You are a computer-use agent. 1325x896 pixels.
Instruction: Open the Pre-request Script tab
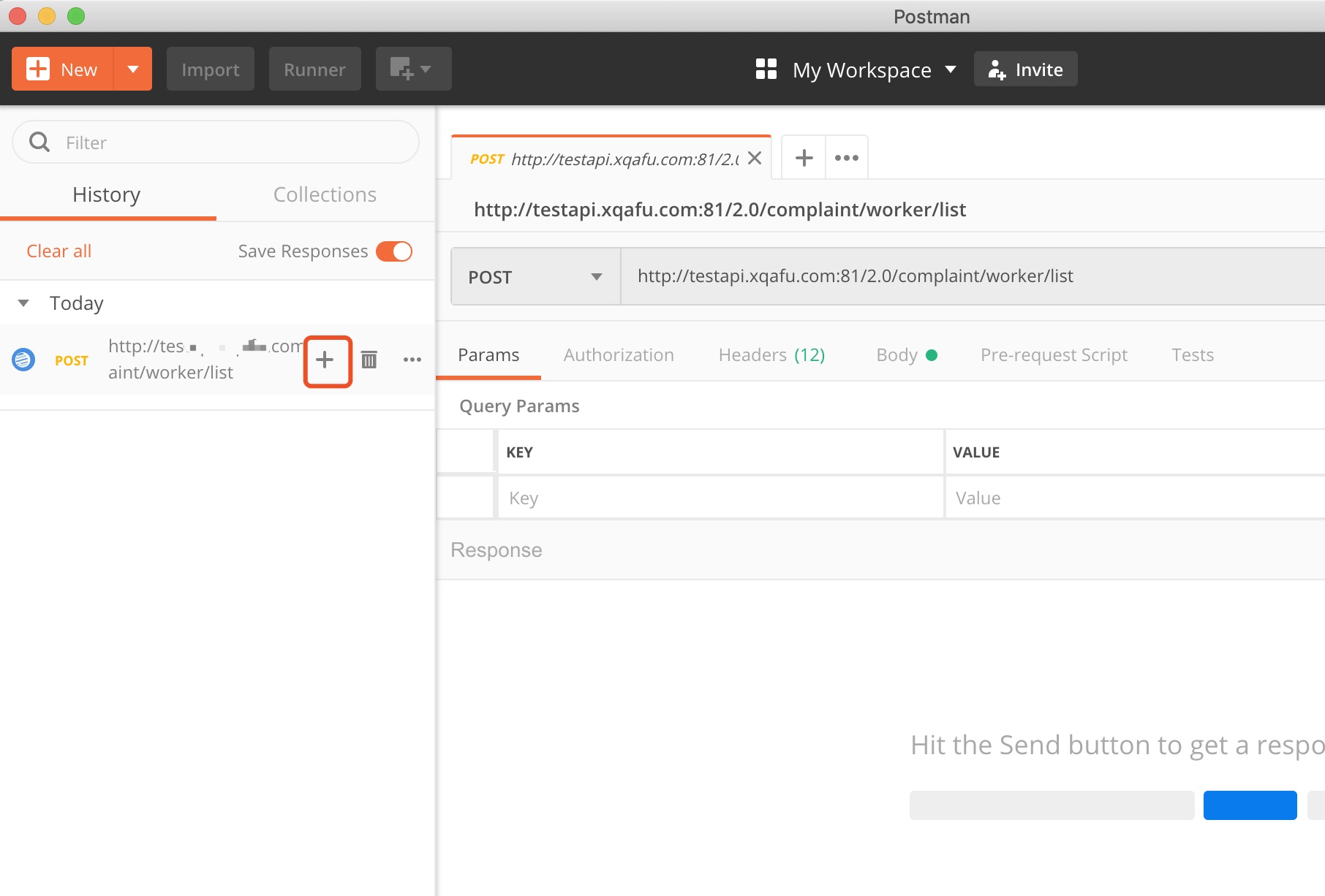pyautogui.click(x=1054, y=355)
